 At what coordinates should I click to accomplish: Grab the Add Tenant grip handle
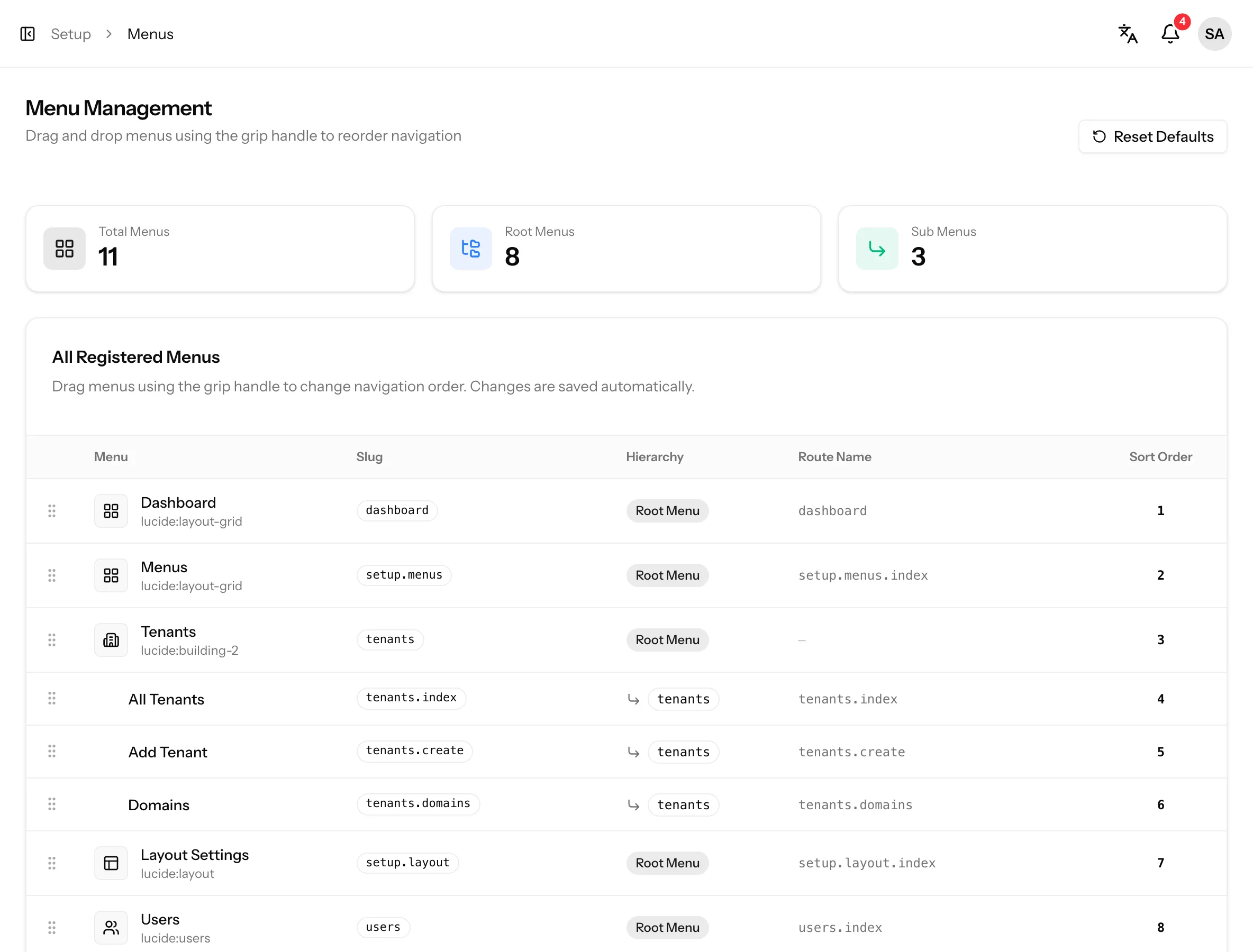(x=52, y=752)
